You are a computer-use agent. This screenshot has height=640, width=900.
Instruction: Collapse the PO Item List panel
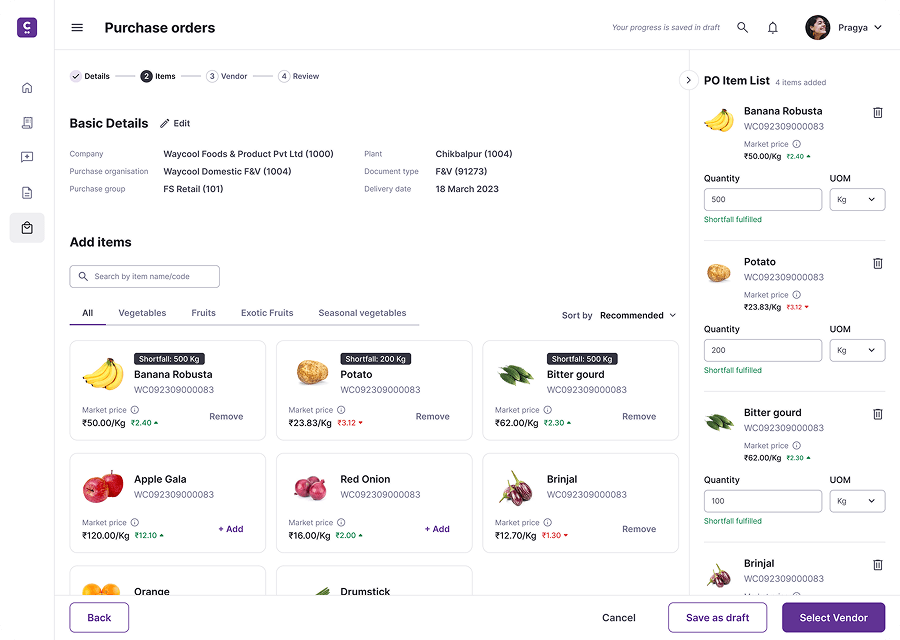[688, 80]
